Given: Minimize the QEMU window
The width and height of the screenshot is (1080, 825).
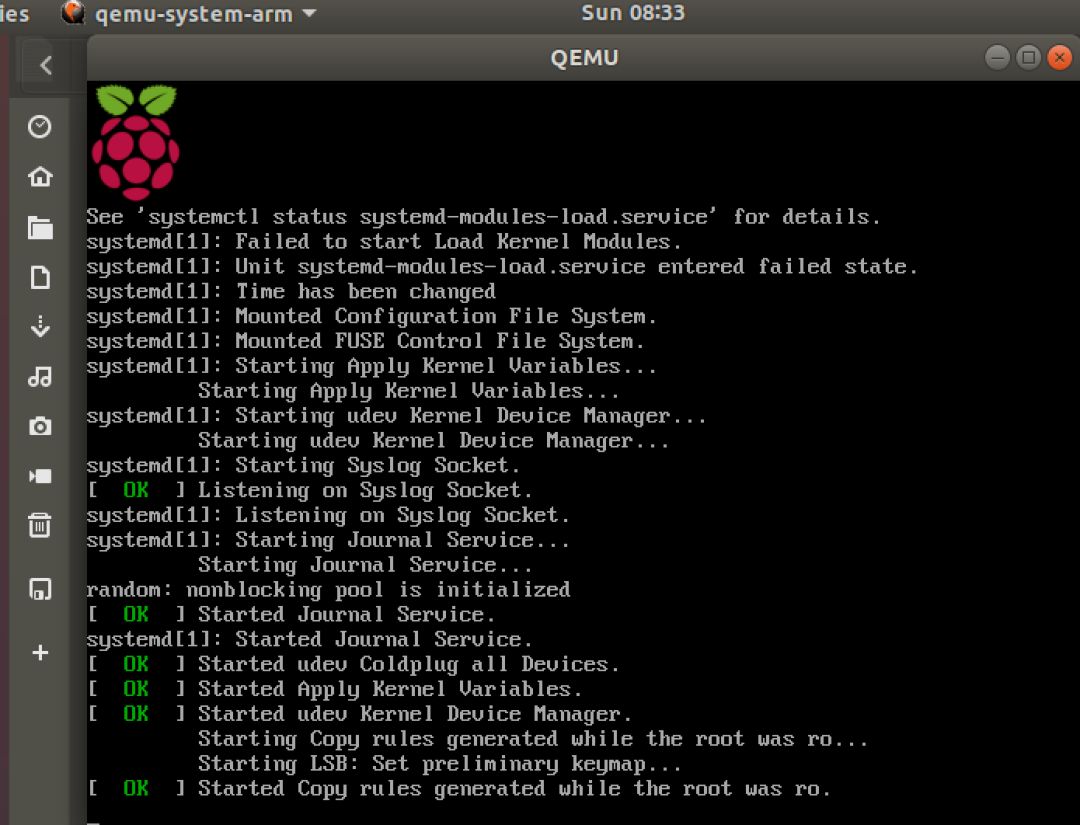Looking at the screenshot, I should tap(997, 57).
